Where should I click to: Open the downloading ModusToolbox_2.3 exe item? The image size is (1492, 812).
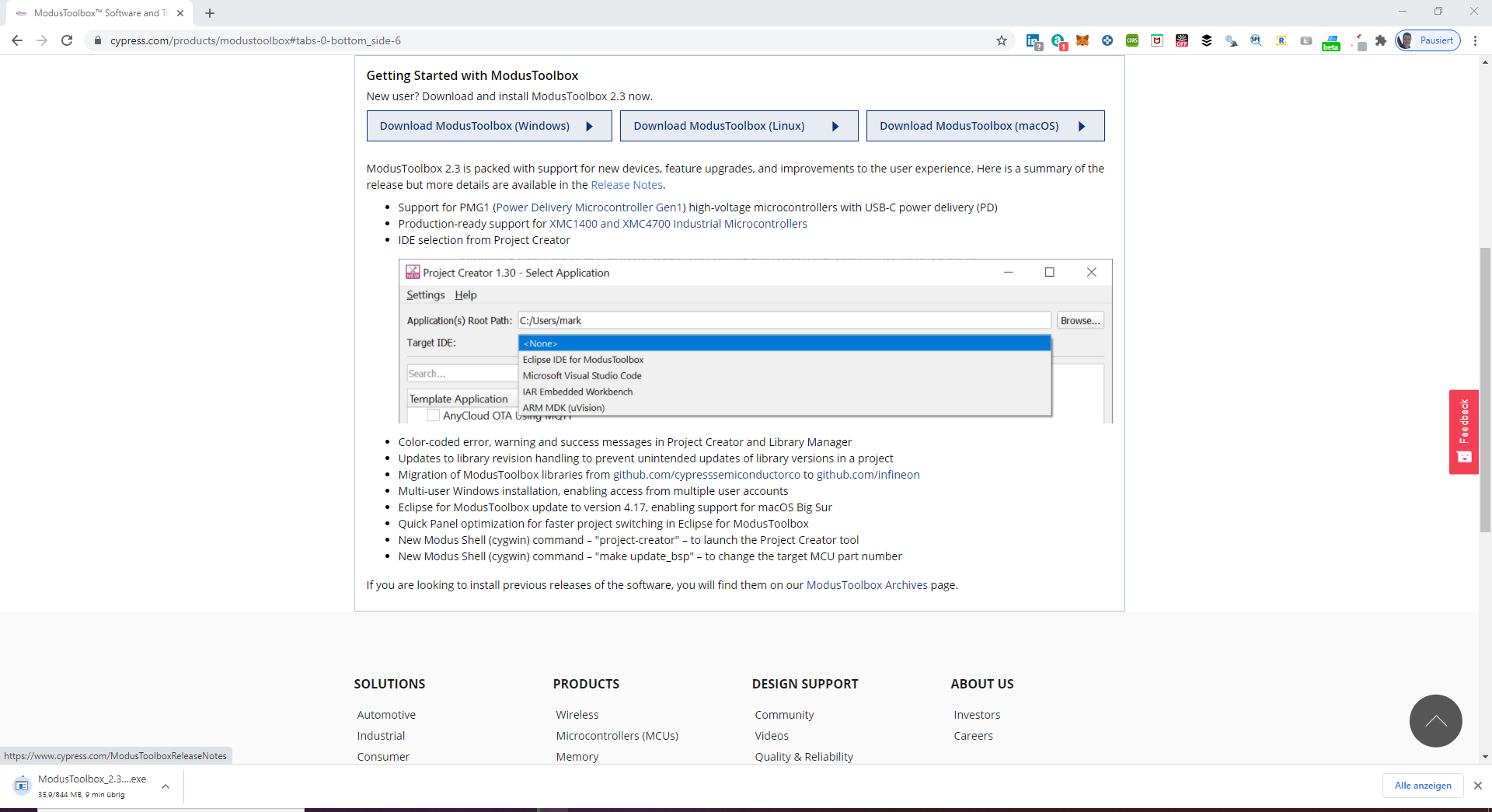click(82, 786)
